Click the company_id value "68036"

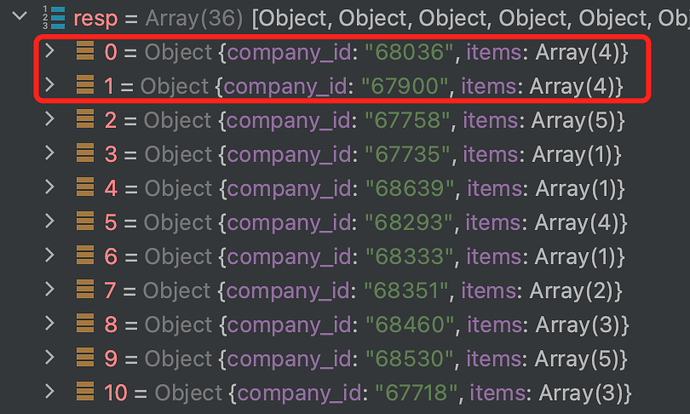406,52
